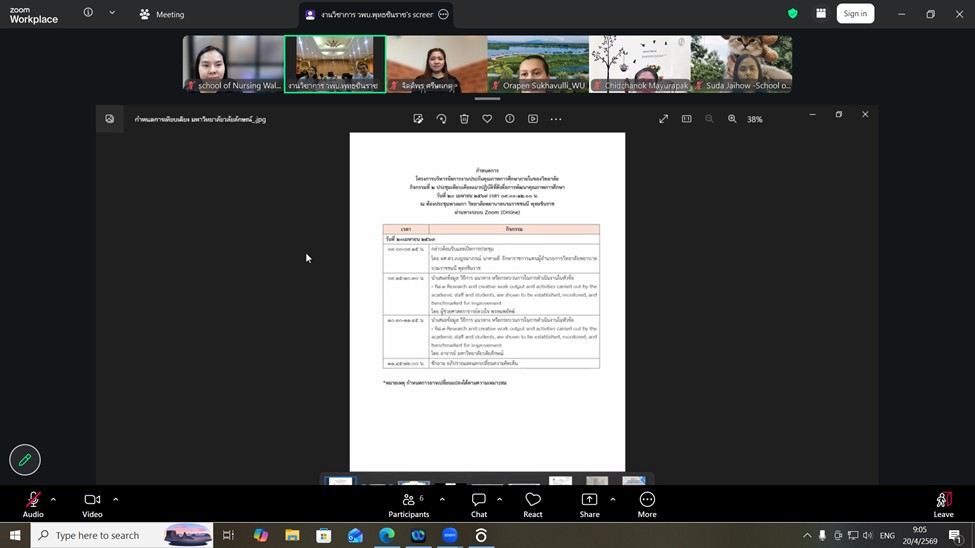The height and width of the screenshot is (548, 975).
Task: Open the meeting info icon
Action: pos(88,13)
